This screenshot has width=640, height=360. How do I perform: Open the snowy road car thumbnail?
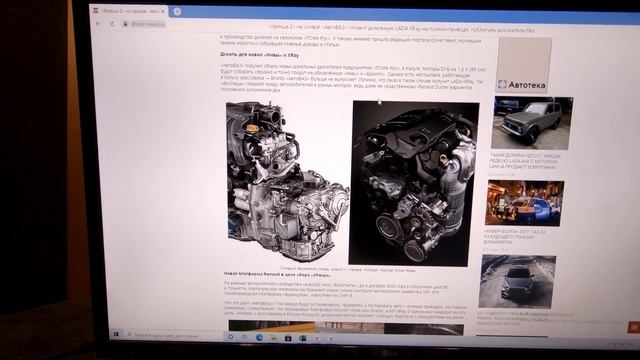(518, 281)
